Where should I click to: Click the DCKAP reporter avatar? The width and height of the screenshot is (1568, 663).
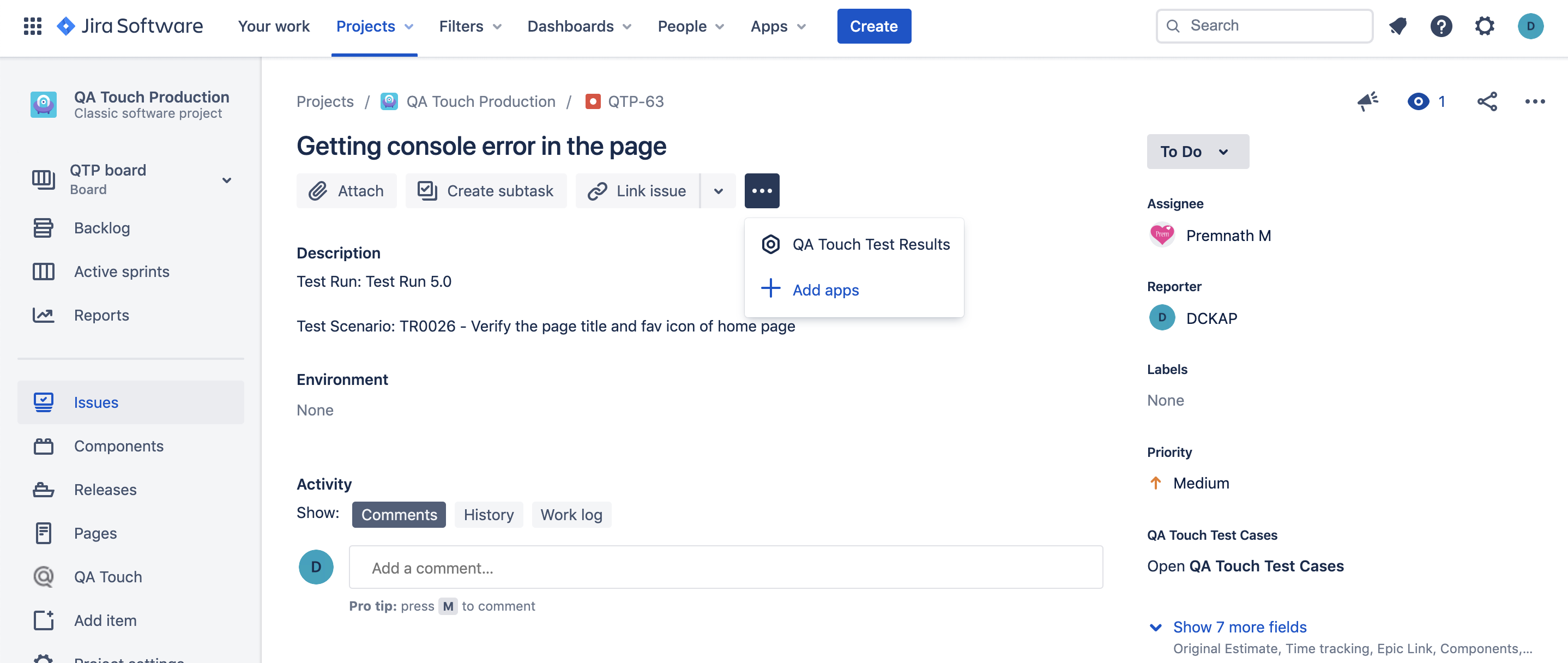coord(1162,318)
